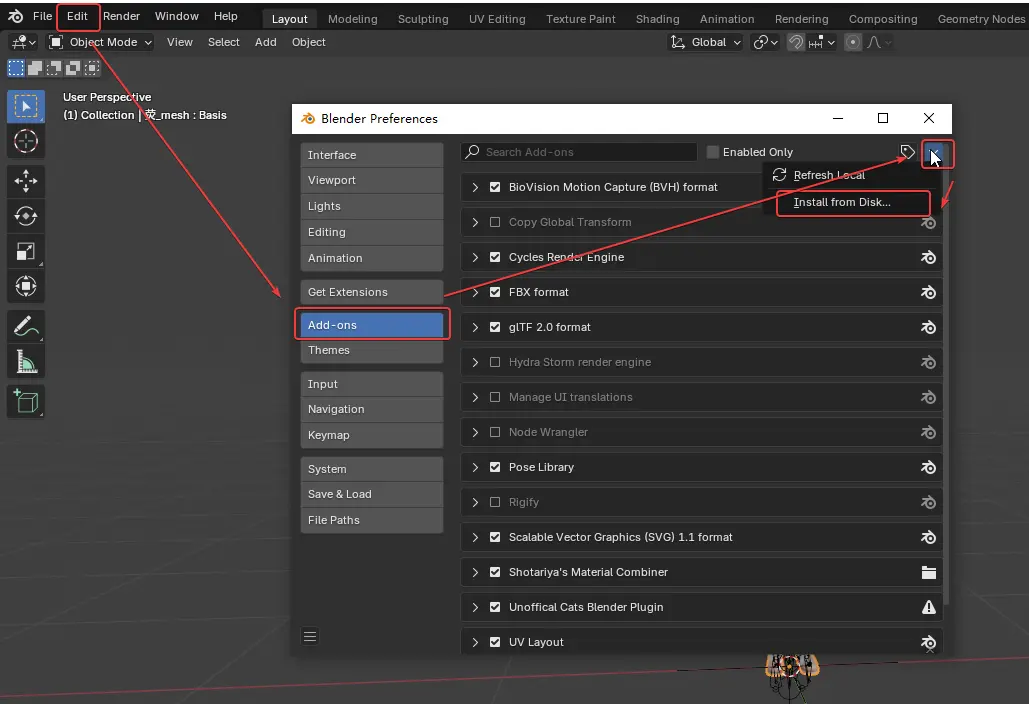The width and height of the screenshot is (1029, 704).
Task: Click Blender icon on Cycles Render Engine row
Action: tap(929, 257)
